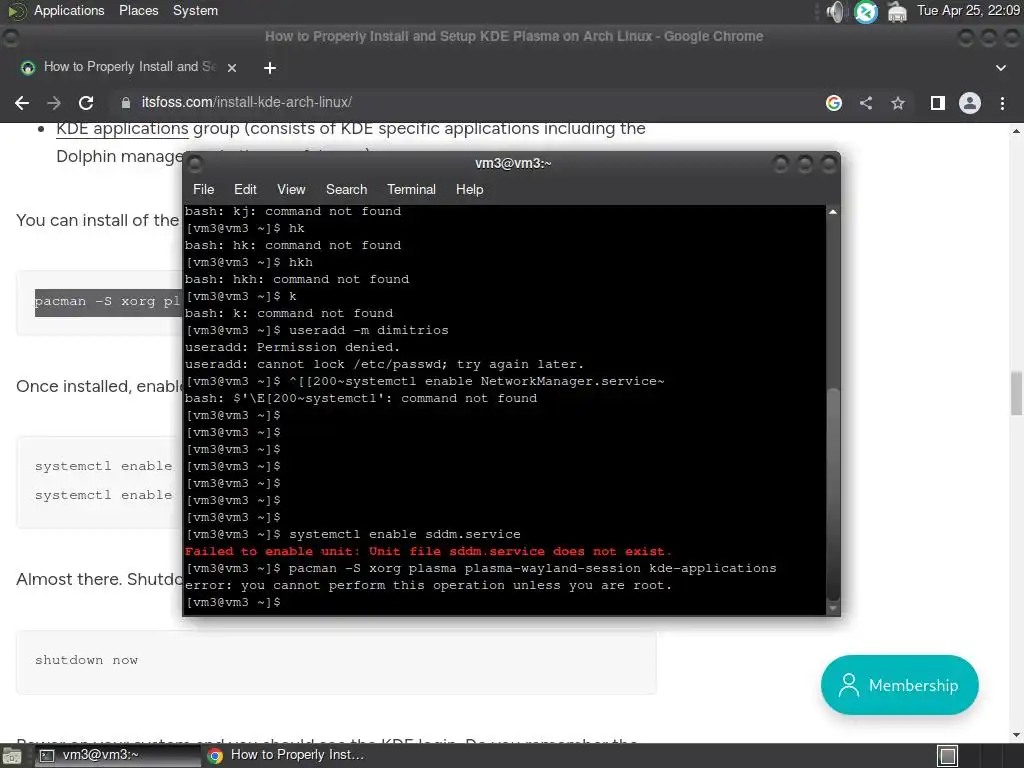Switch to vm3@vm3 taskbar entry
1024x768 pixels.
118,755
